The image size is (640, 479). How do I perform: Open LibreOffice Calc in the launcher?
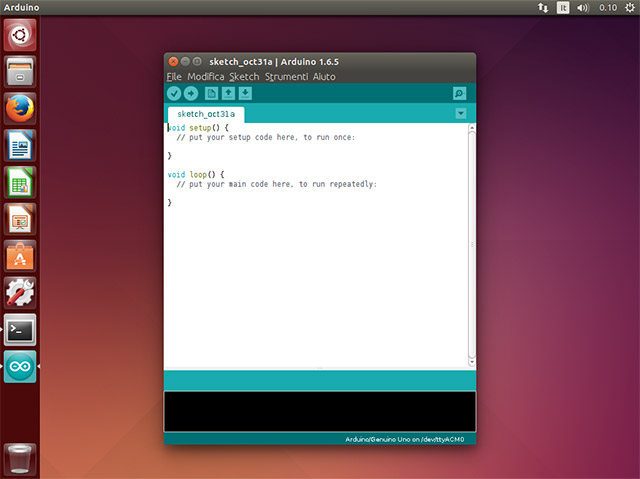(x=21, y=181)
